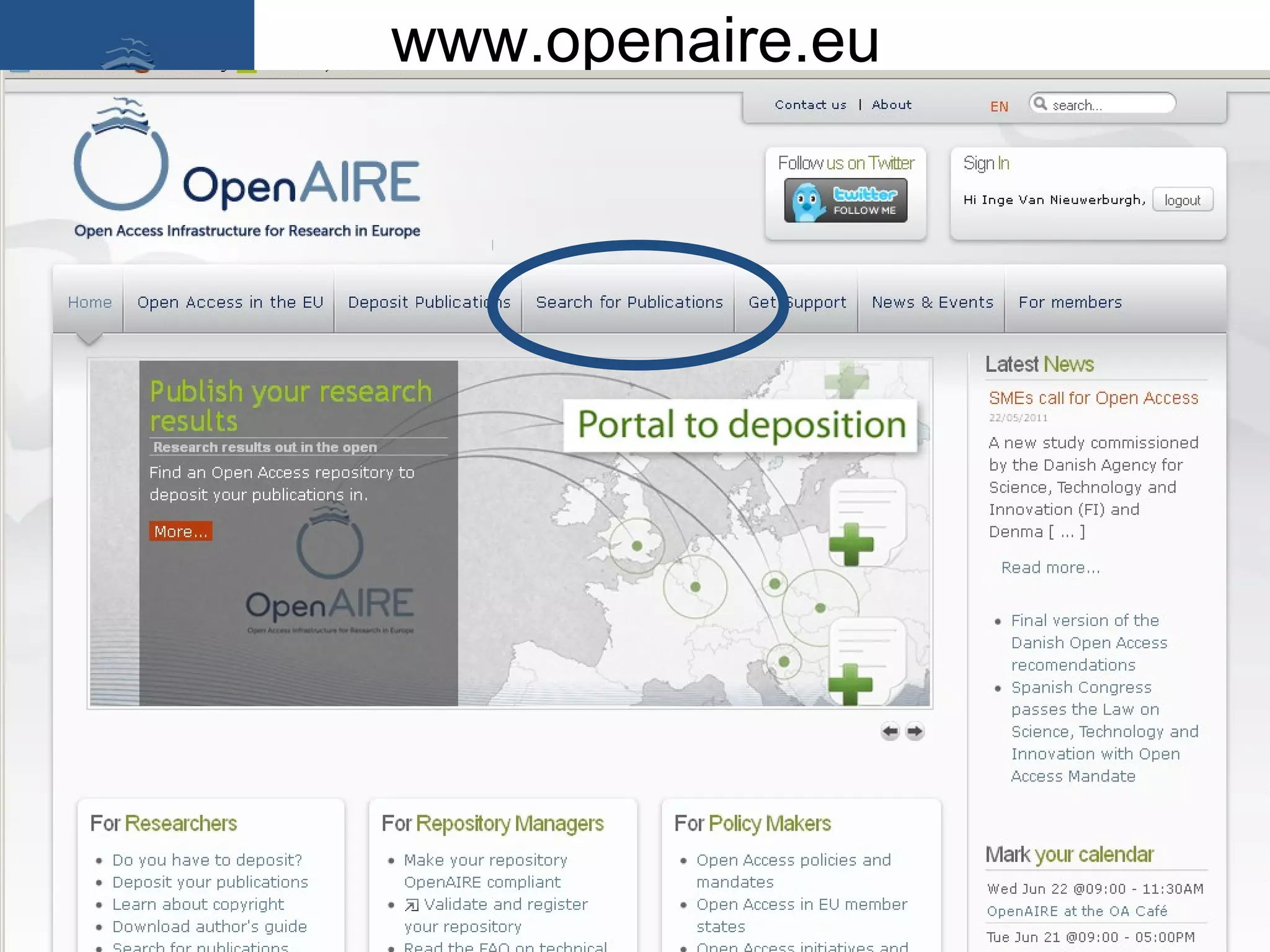Click the next slide arrow under the banner
Image resolution: width=1270 pixels, height=952 pixels.
pyautogui.click(x=915, y=731)
